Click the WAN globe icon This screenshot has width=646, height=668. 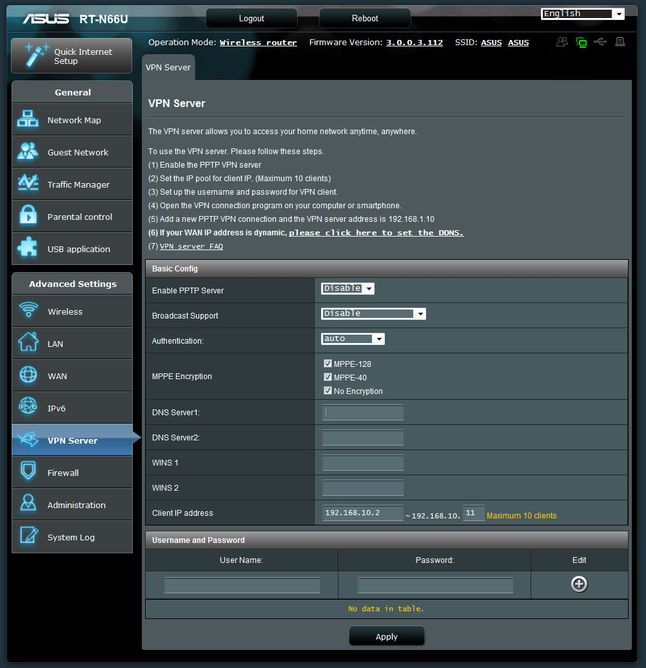[x=28, y=375]
